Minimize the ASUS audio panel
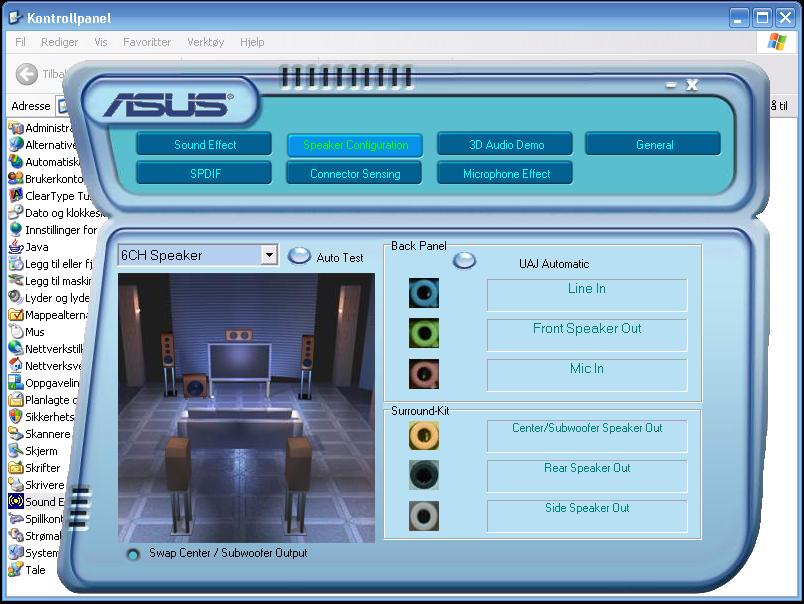 [x=671, y=85]
